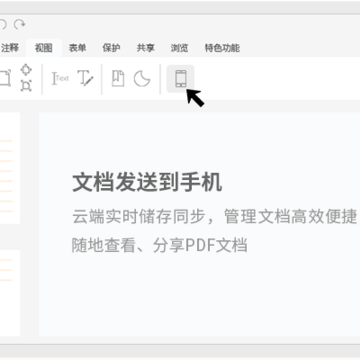Viewport: 360px width, 360px height.
Task: Open the 注释 tab
Action: [10, 48]
